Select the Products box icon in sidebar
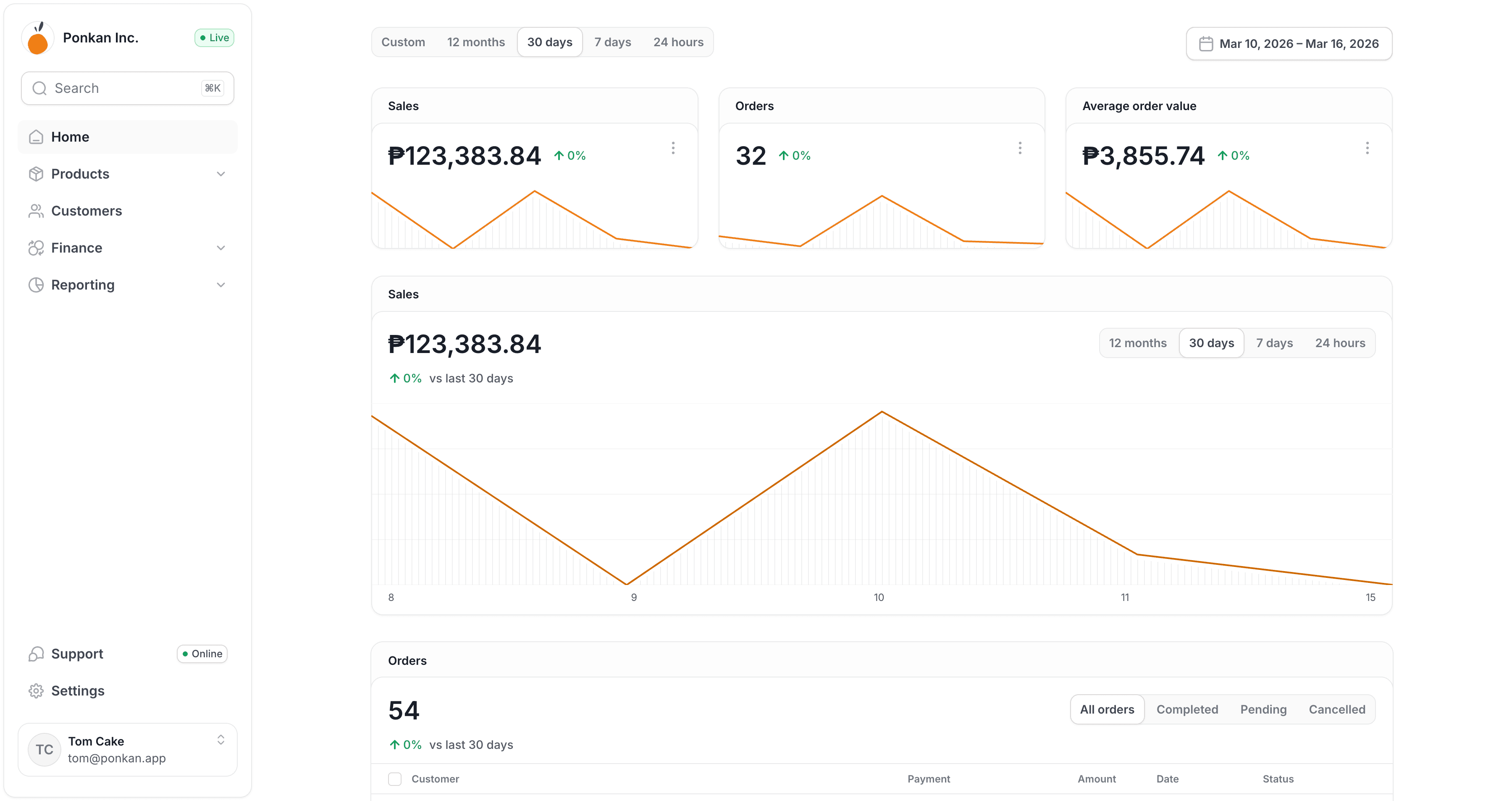The height and width of the screenshot is (801, 1512). pos(37,173)
